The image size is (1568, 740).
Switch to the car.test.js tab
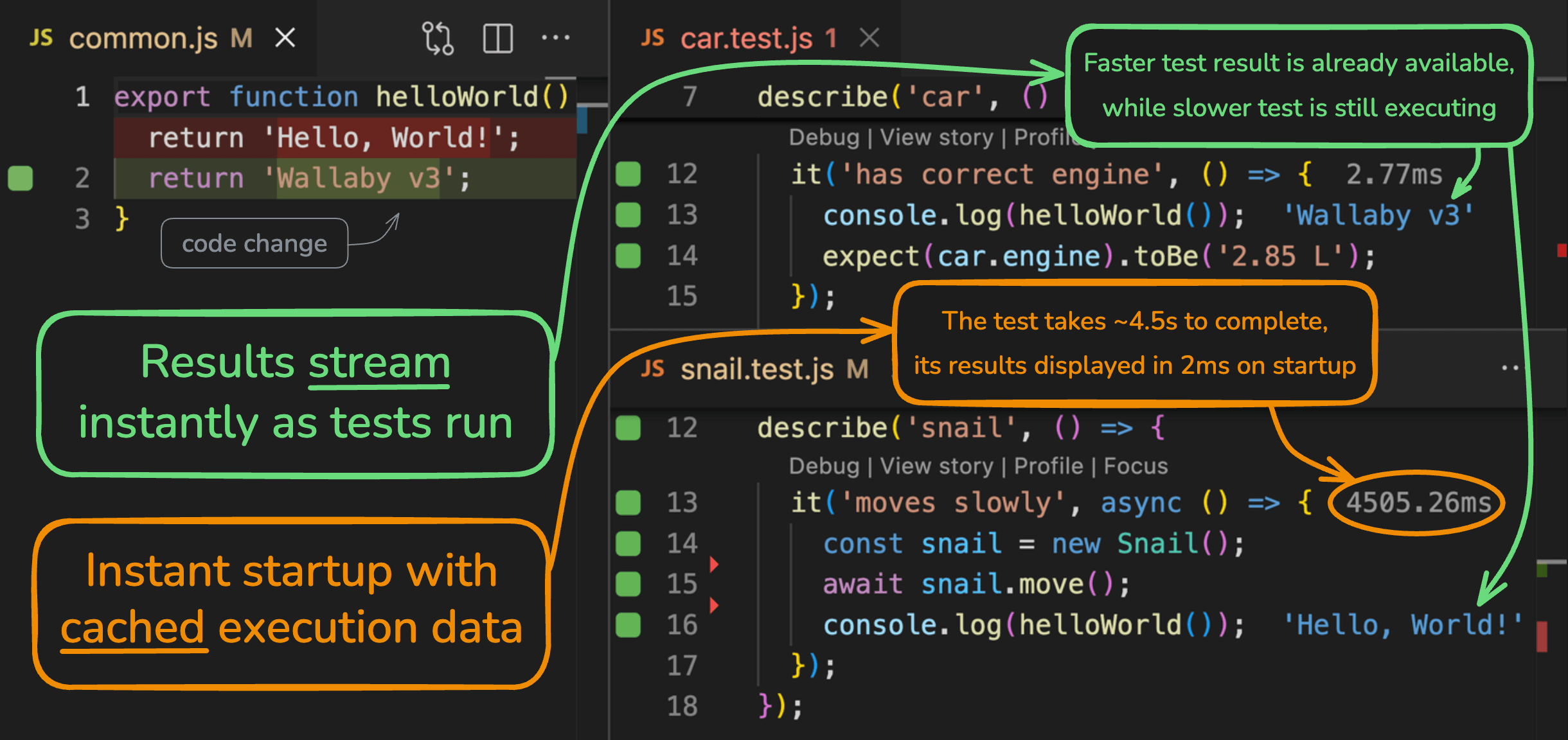point(745,39)
